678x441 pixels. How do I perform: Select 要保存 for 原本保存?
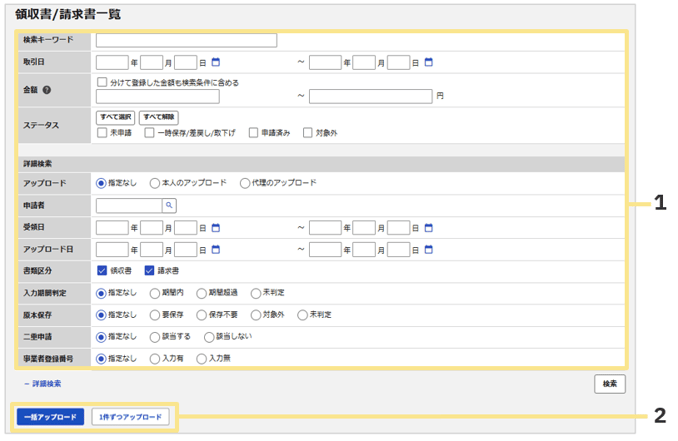[155, 315]
